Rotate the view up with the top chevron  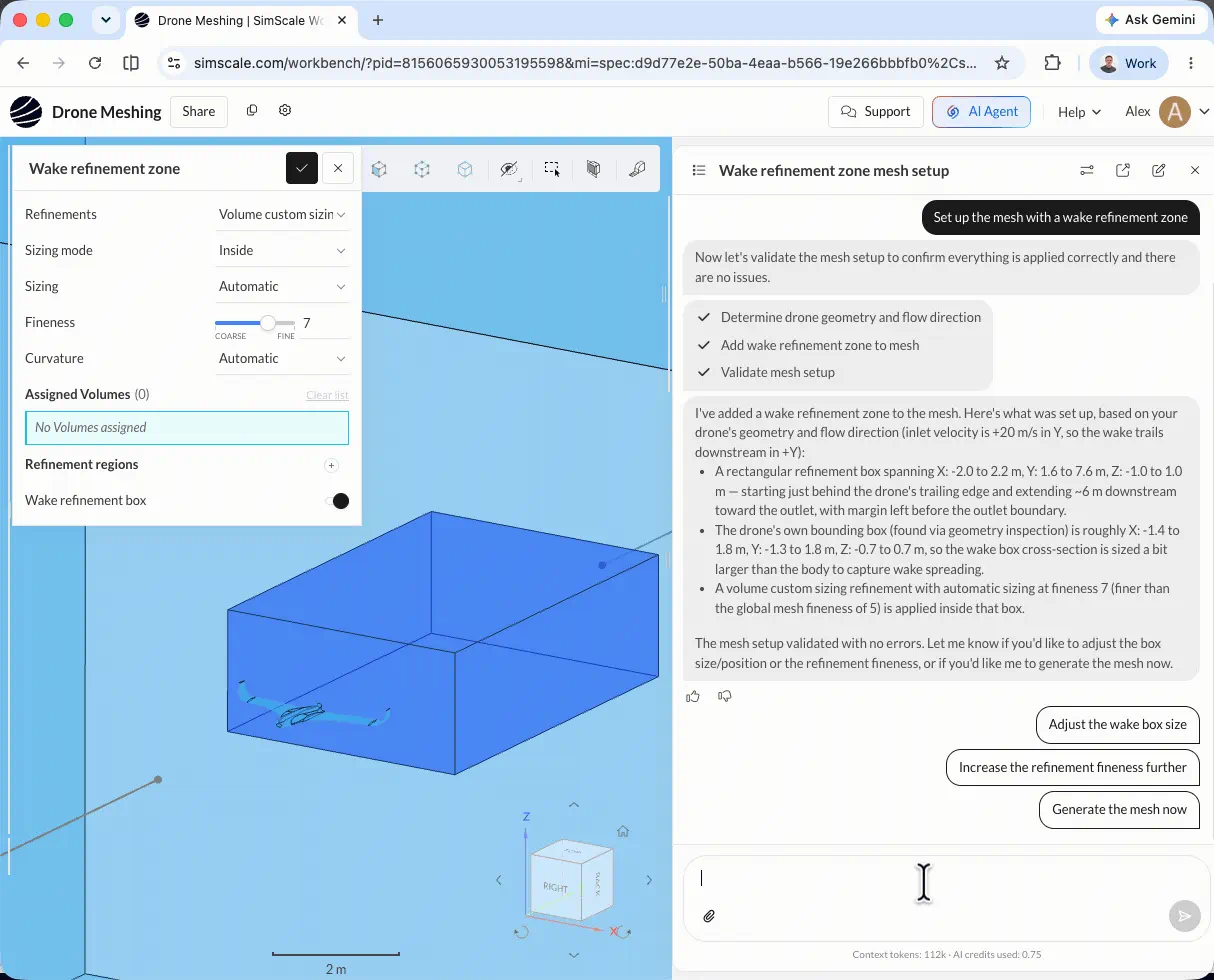pyautogui.click(x=574, y=805)
